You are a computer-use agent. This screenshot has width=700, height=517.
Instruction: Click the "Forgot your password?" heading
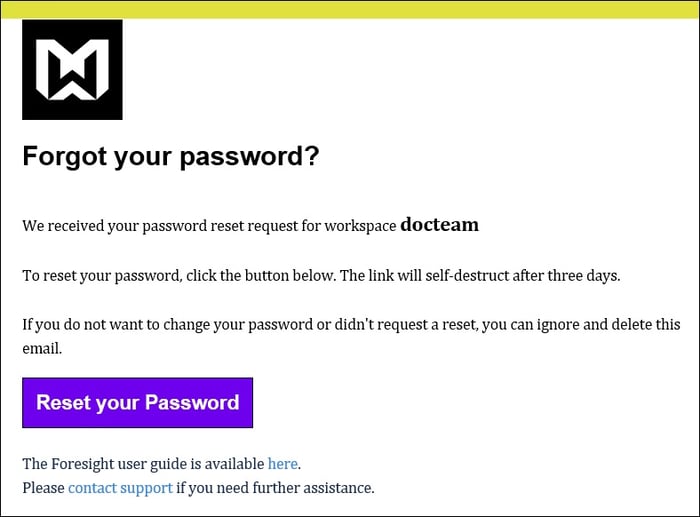170,157
